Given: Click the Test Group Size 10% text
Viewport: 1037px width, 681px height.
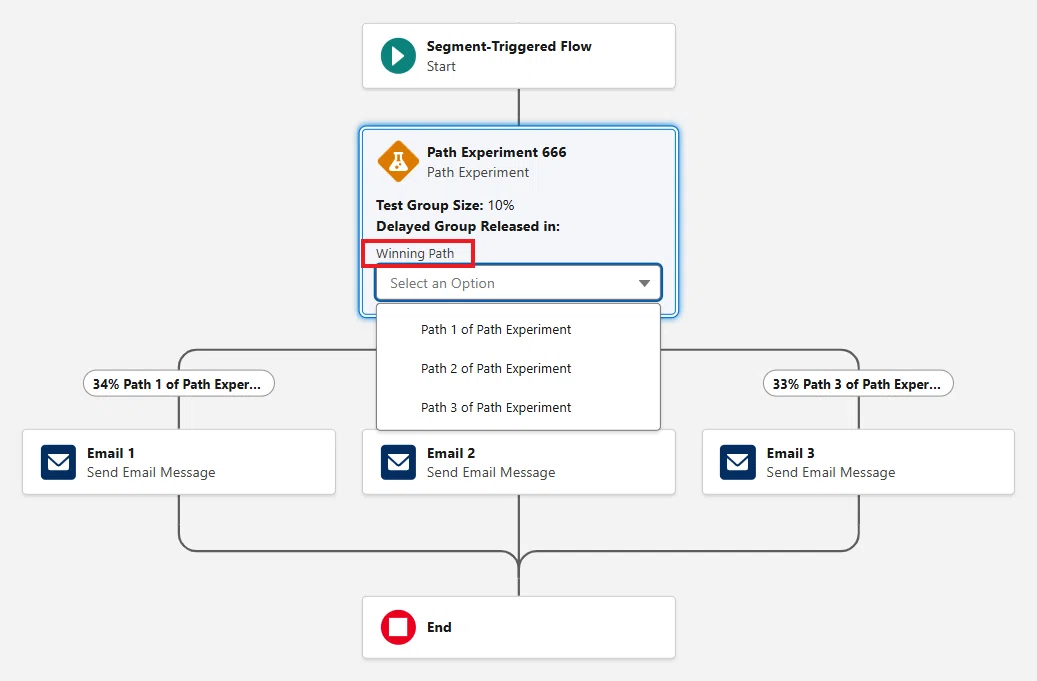Looking at the screenshot, I should pyautogui.click(x=445, y=205).
